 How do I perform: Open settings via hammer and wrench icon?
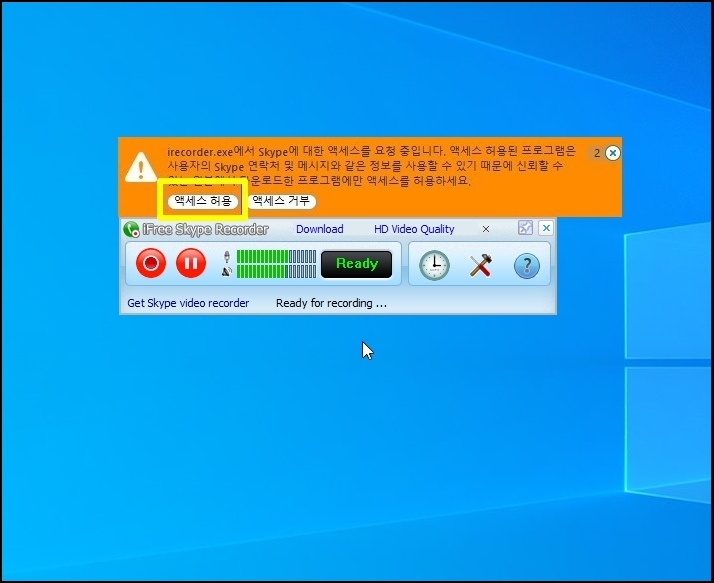click(480, 265)
